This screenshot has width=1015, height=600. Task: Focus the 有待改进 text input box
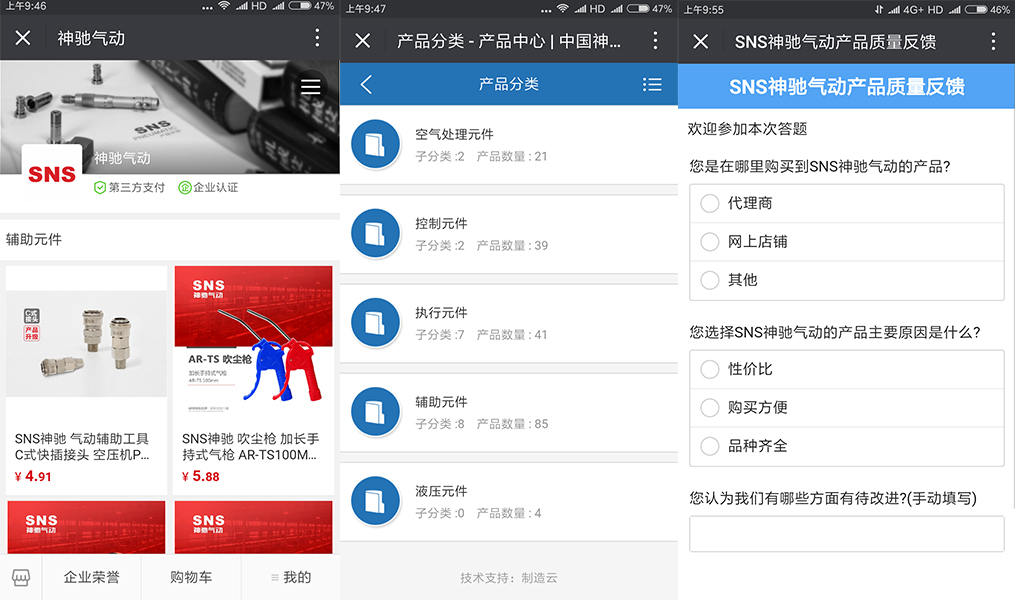tap(847, 534)
